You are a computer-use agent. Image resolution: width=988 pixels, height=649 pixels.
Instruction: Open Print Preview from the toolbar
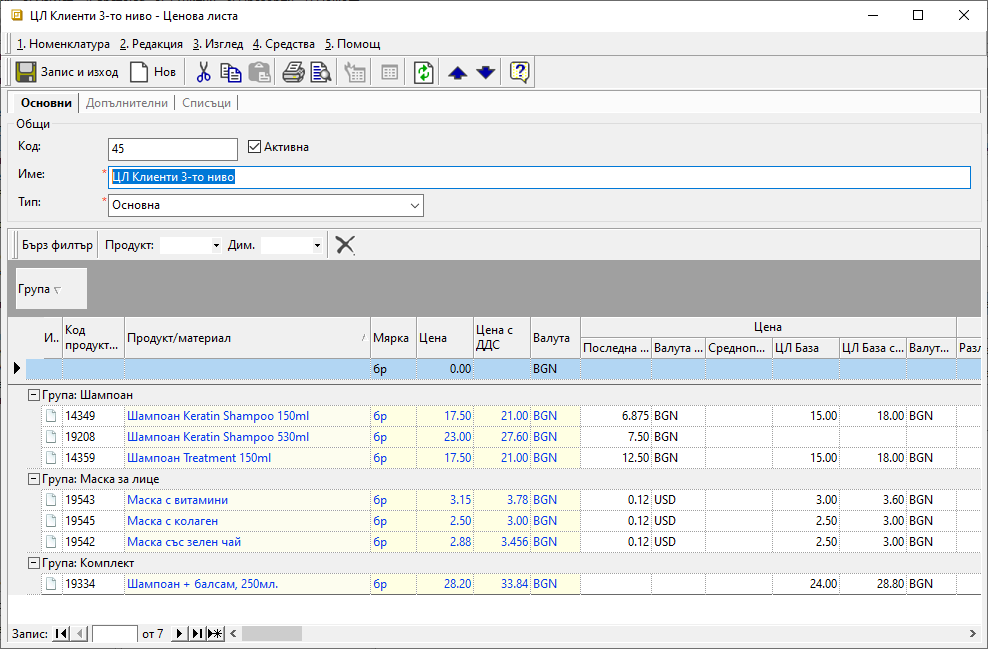[x=320, y=72]
